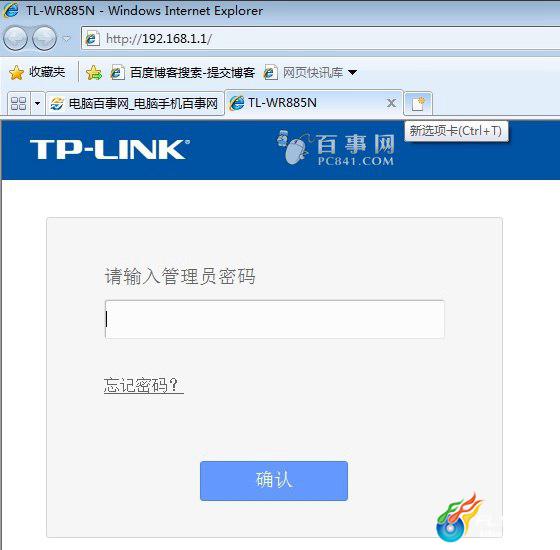This screenshot has height=550, width=560.
Task: Click the add to favorites bar star icon
Action: tap(94, 72)
